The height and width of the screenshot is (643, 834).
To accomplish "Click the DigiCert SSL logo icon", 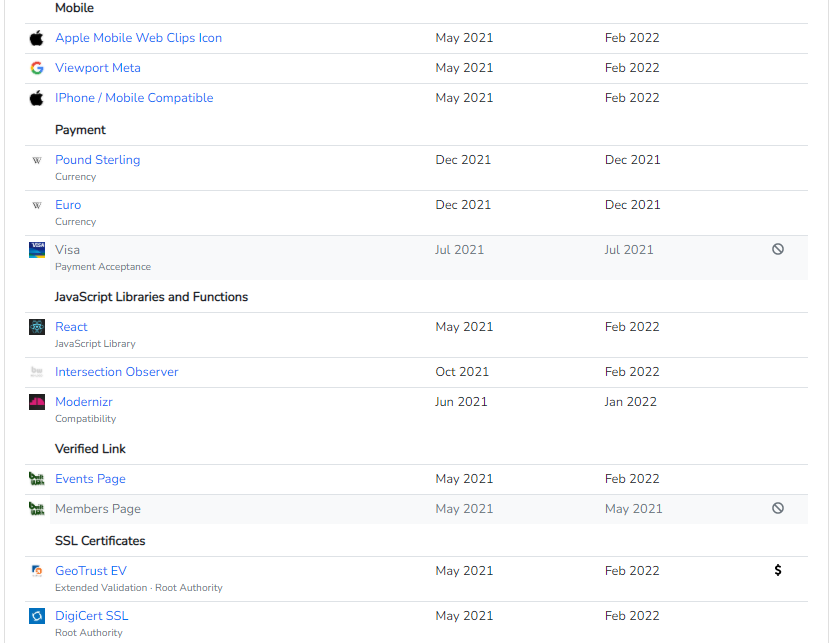I will point(37,616).
